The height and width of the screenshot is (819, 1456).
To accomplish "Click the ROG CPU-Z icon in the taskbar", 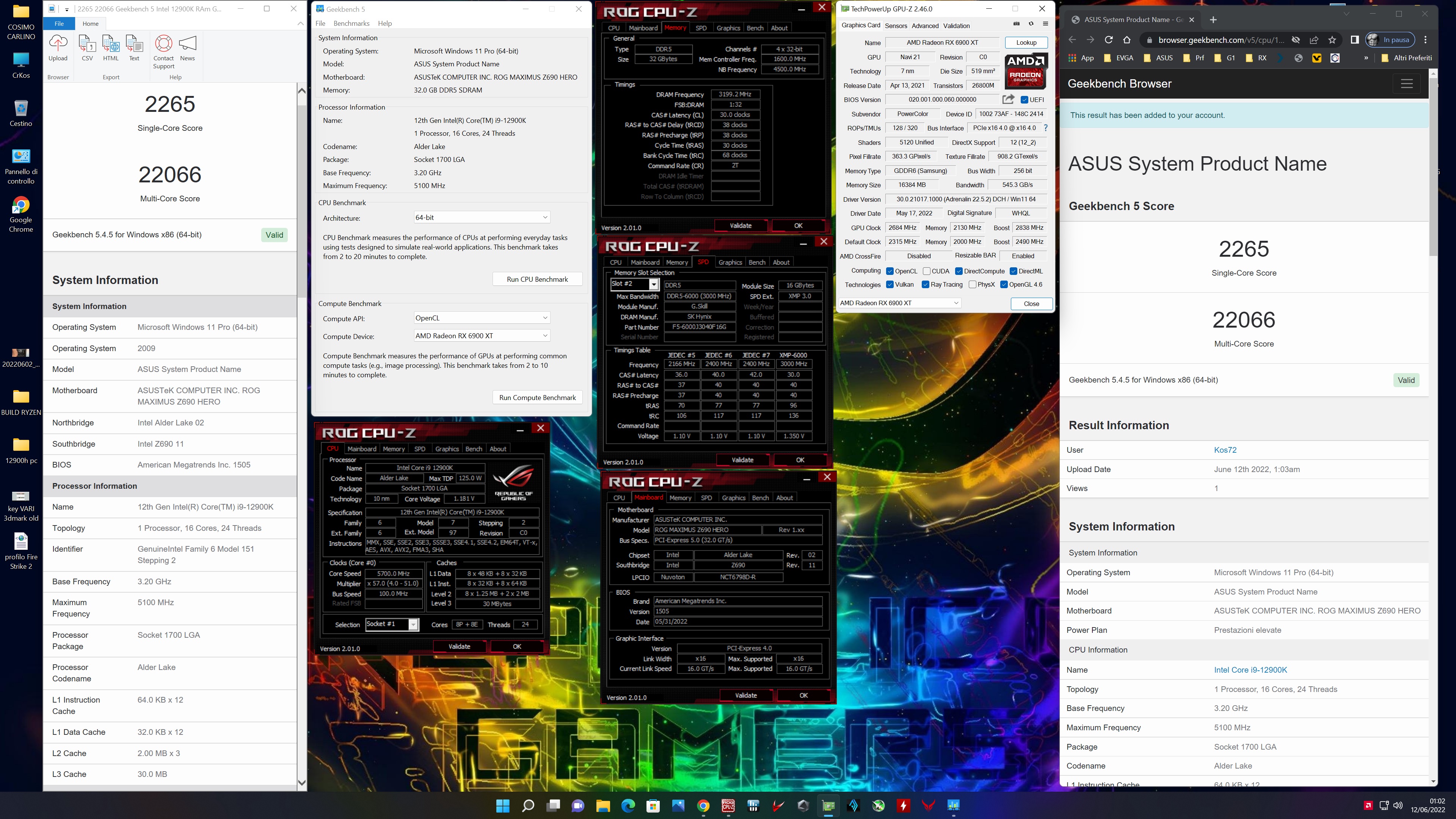I will pos(728,805).
